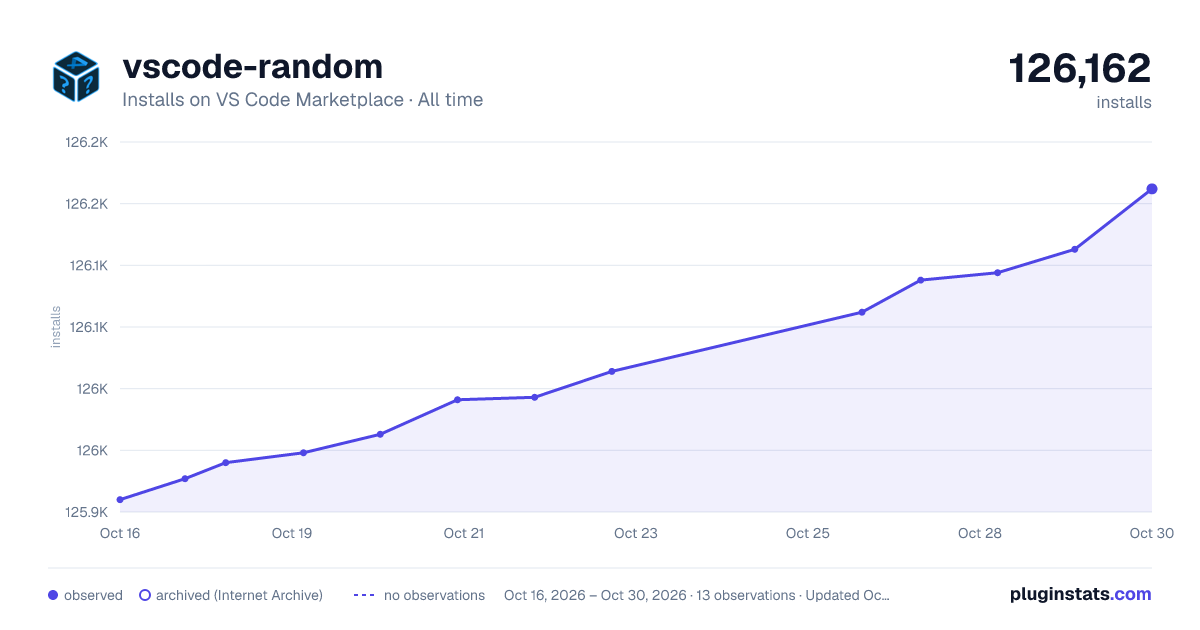This screenshot has height=630, width=1200.
Task: Click the Oct 30 x-axis label
Action: [1150, 533]
